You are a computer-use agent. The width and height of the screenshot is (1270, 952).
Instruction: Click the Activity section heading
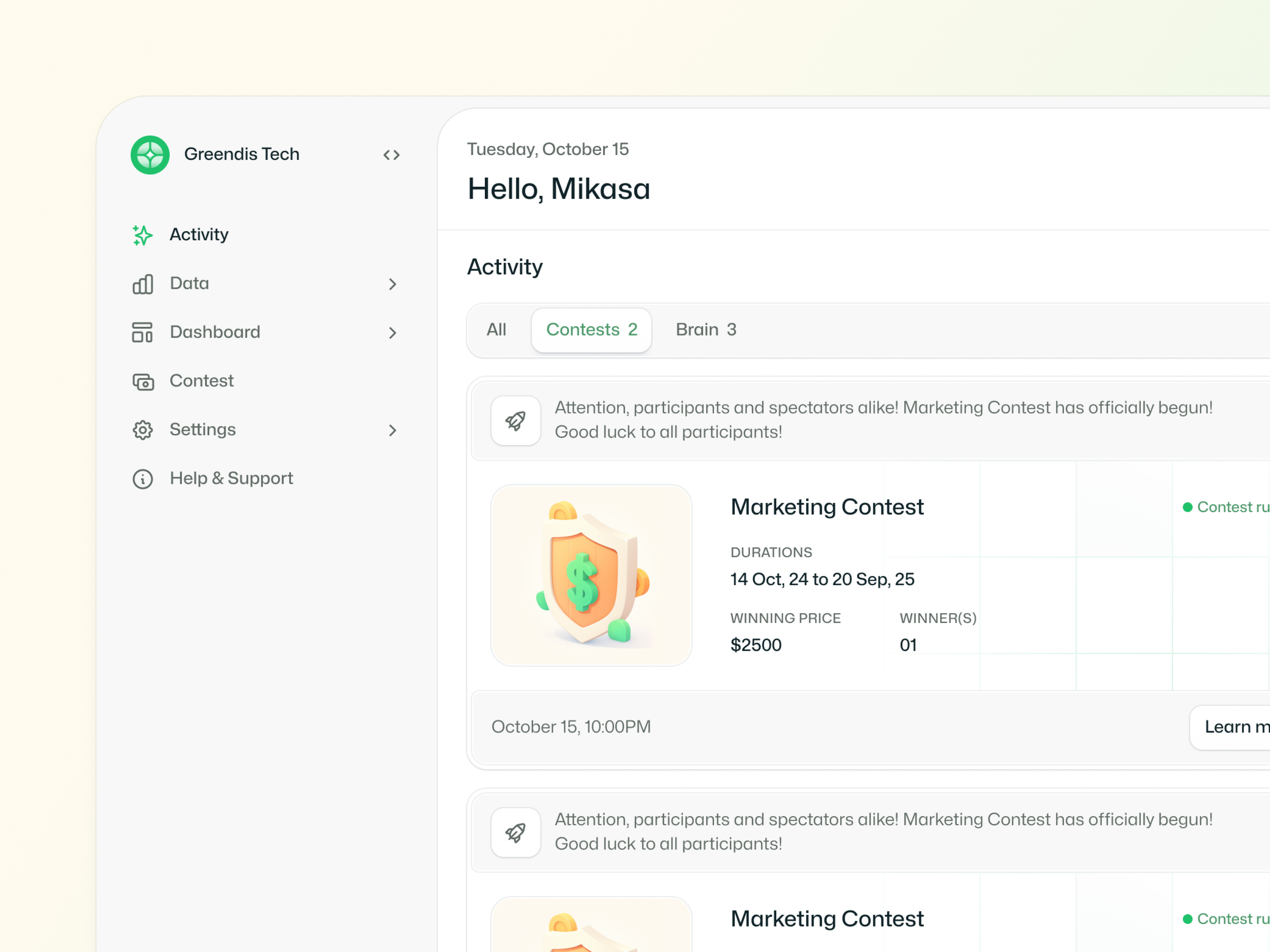click(x=505, y=267)
